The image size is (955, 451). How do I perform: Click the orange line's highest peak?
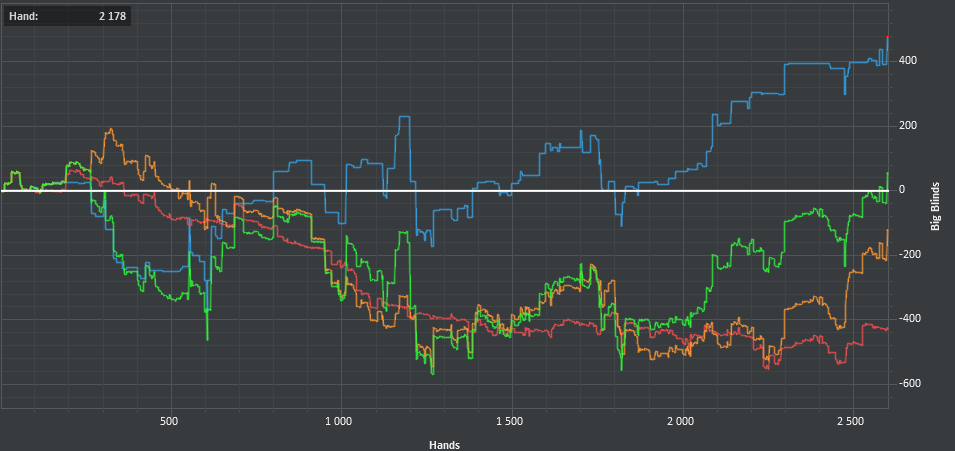[x=110, y=129]
